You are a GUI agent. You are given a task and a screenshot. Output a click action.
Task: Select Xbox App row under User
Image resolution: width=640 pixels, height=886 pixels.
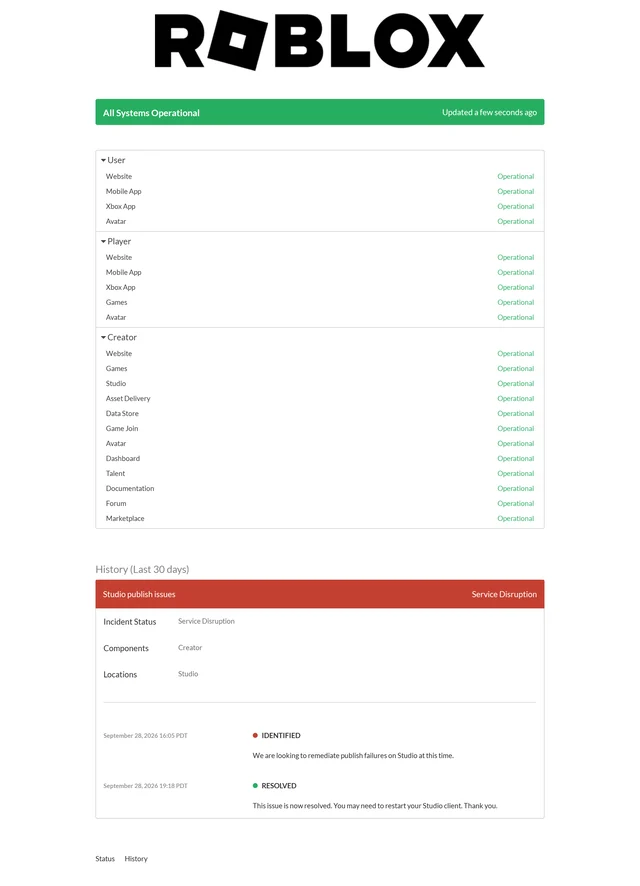pyautogui.click(x=320, y=206)
